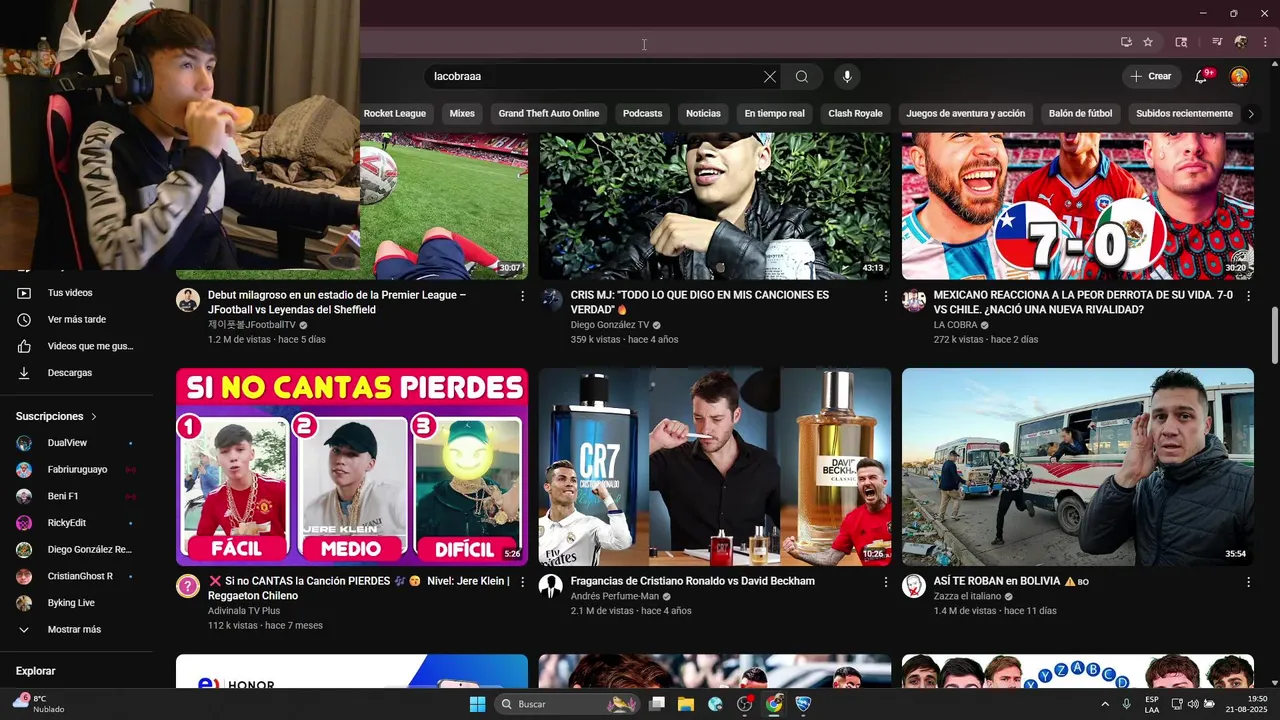1280x720 pixels.
Task: Click the magnifying glass search button
Action: pos(802,77)
